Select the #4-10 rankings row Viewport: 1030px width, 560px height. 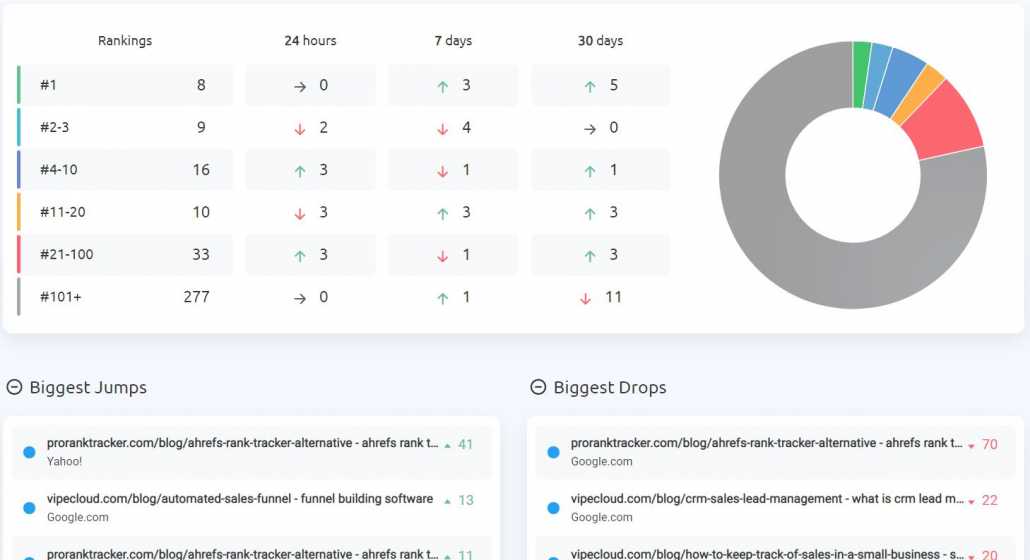pyautogui.click(x=125, y=170)
